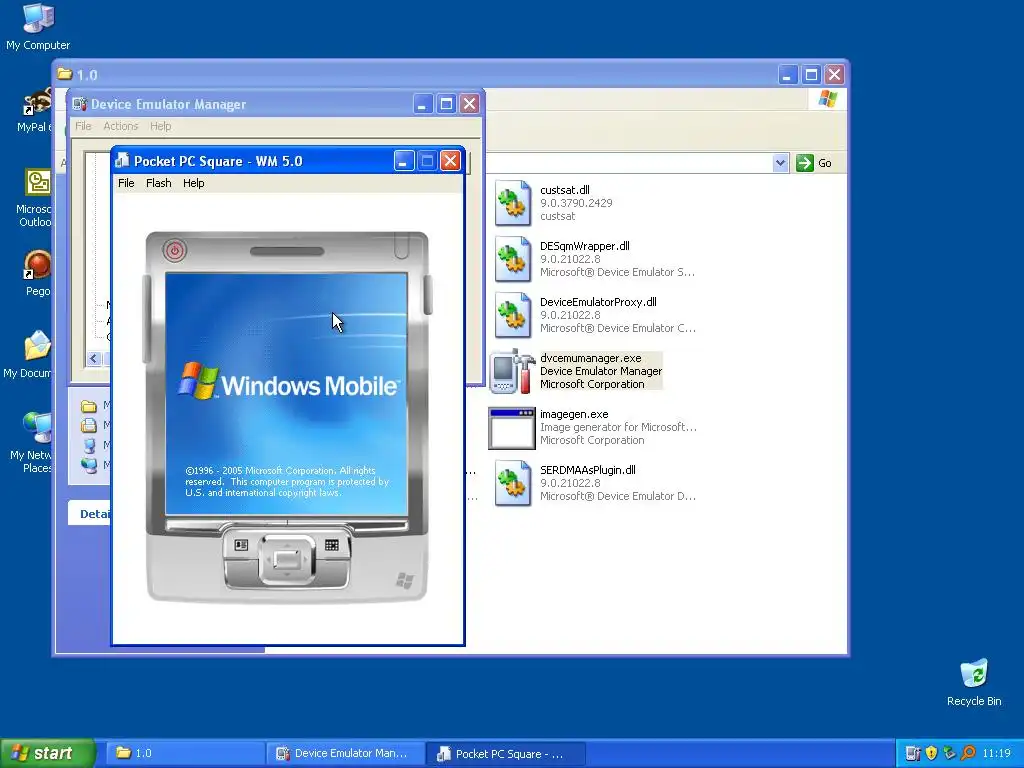This screenshot has width=1024, height=768.
Task: Open My Network Places desktop icon
Action: 37,428
